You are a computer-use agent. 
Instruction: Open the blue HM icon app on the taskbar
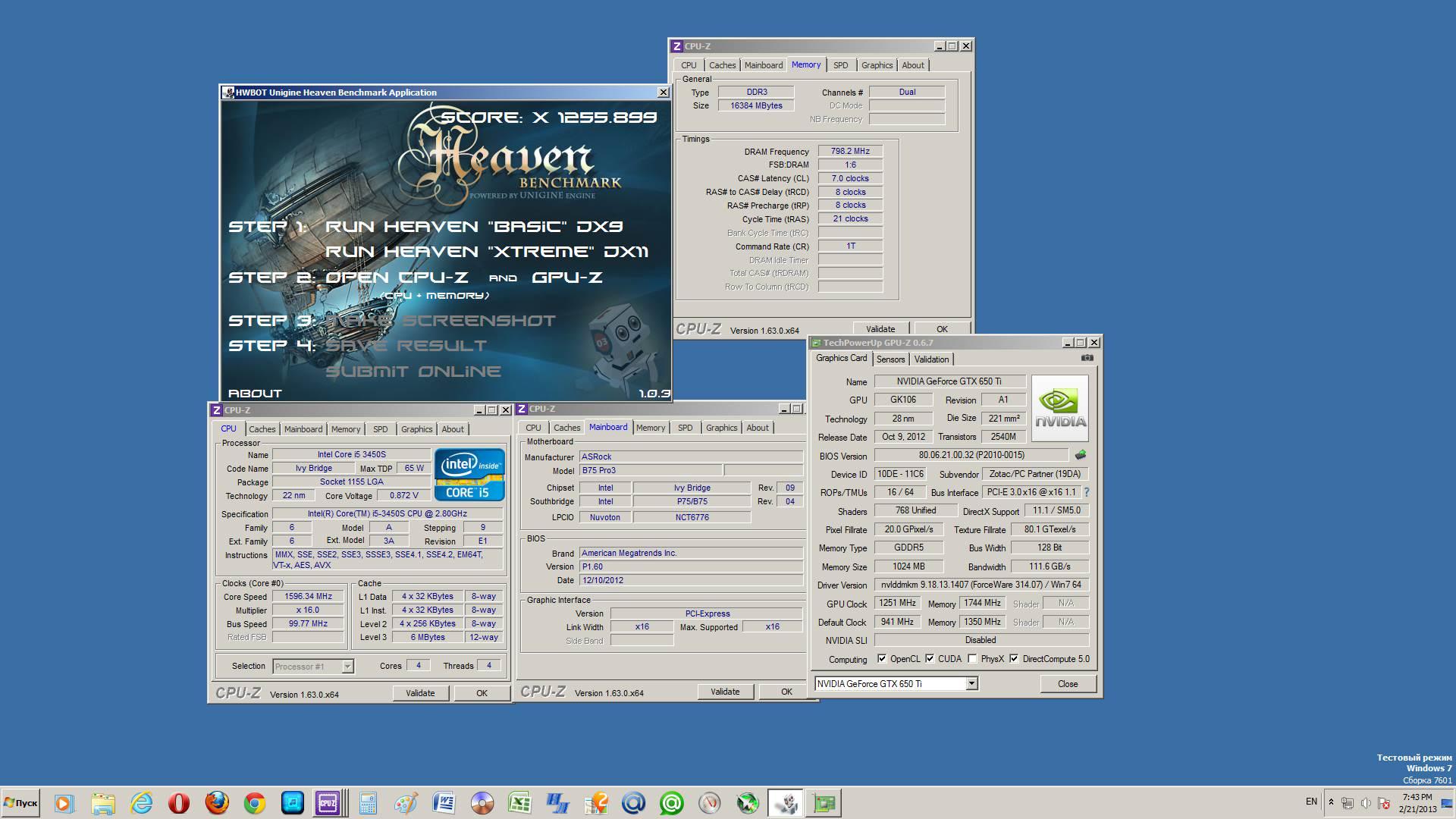(x=557, y=803)
